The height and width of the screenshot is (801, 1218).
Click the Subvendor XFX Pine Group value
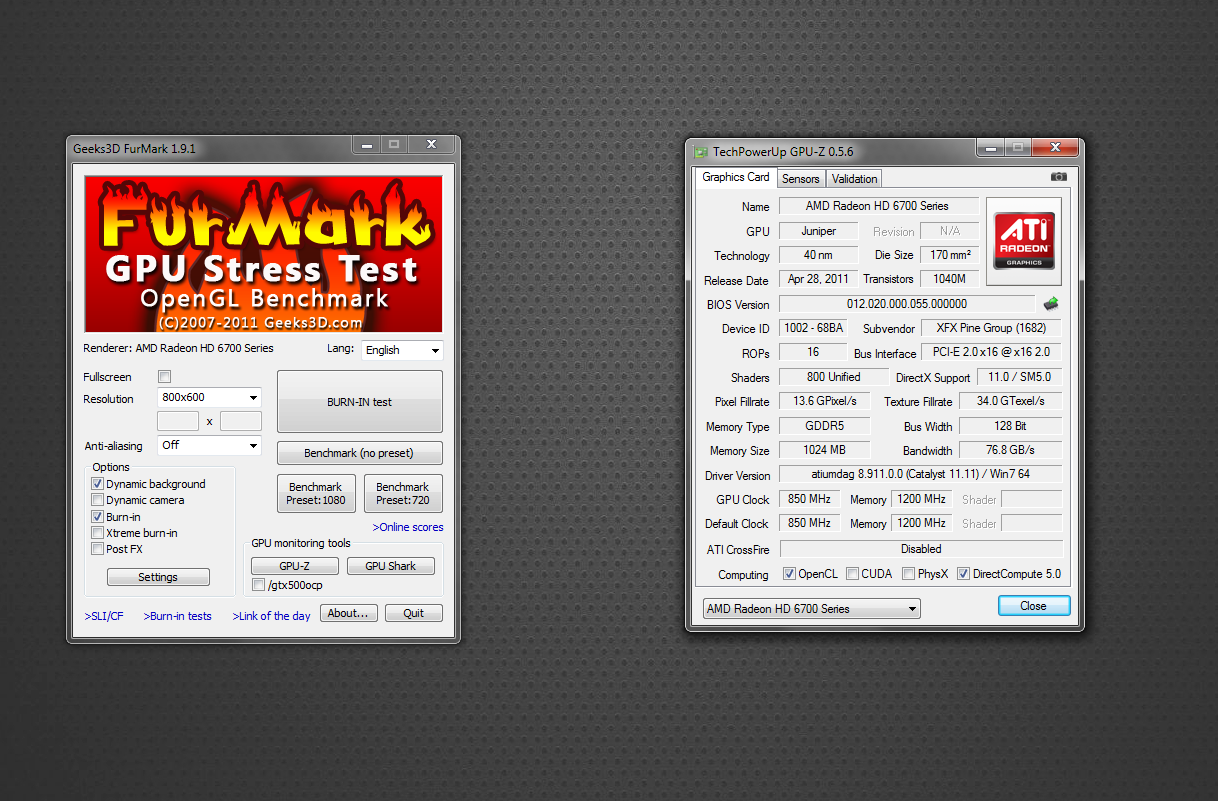coord(990,328)
